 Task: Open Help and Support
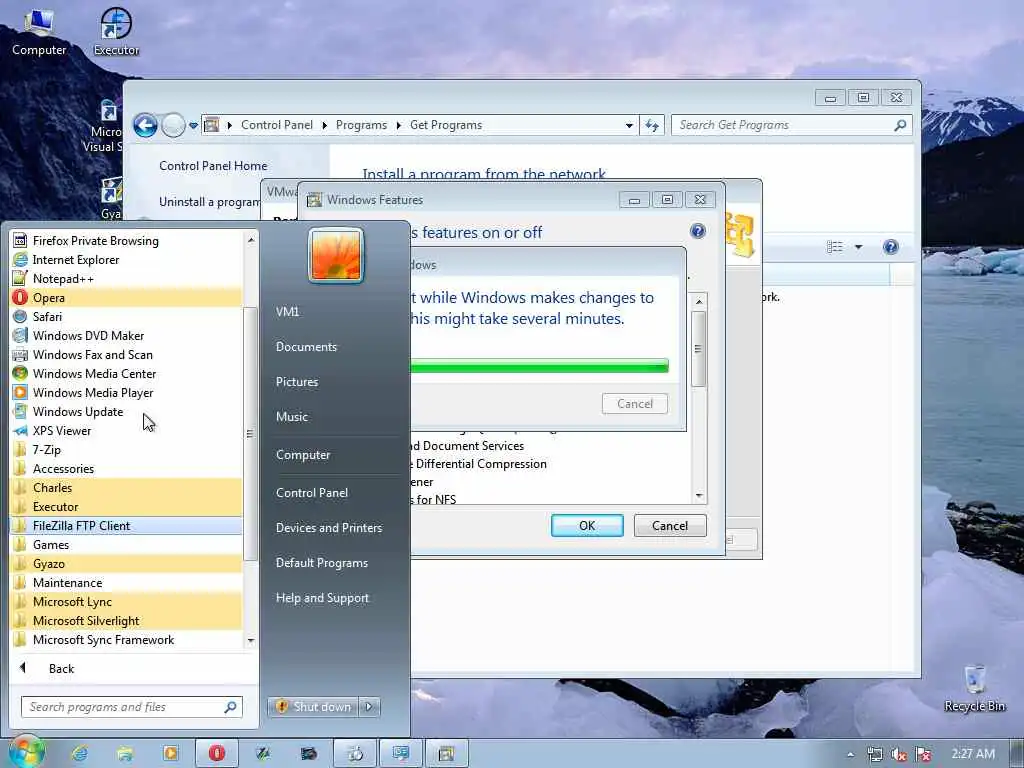(x=323, y=598)
